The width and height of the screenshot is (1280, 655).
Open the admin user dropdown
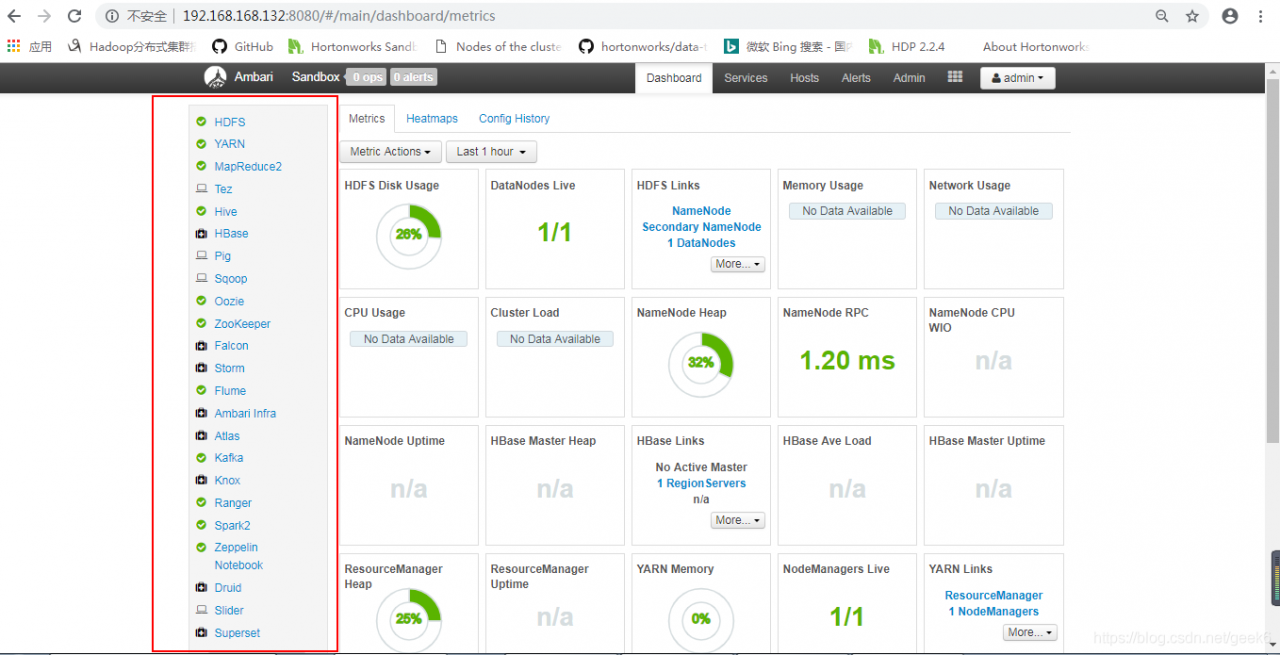[x=1017, y=78]
